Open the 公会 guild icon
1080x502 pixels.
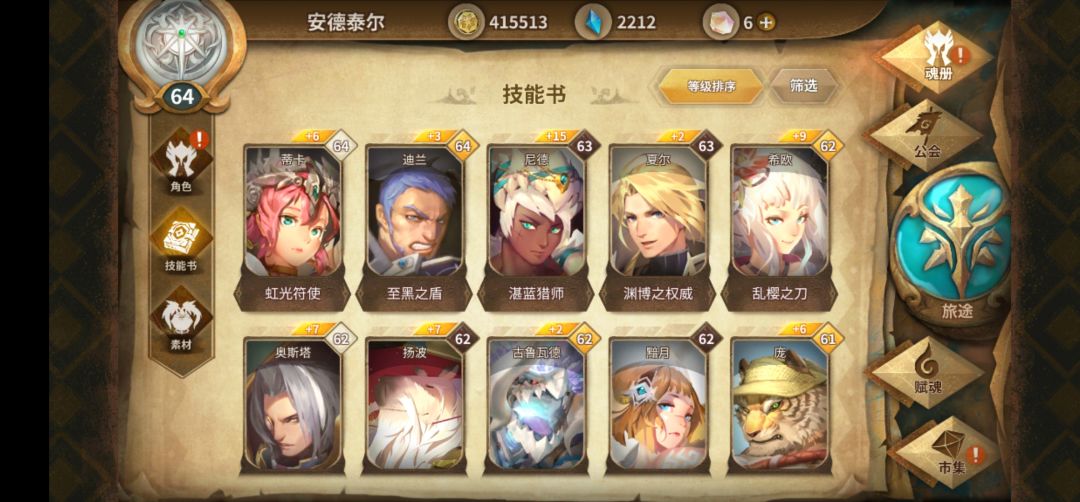pyautogui.click(x=924, y=134)
